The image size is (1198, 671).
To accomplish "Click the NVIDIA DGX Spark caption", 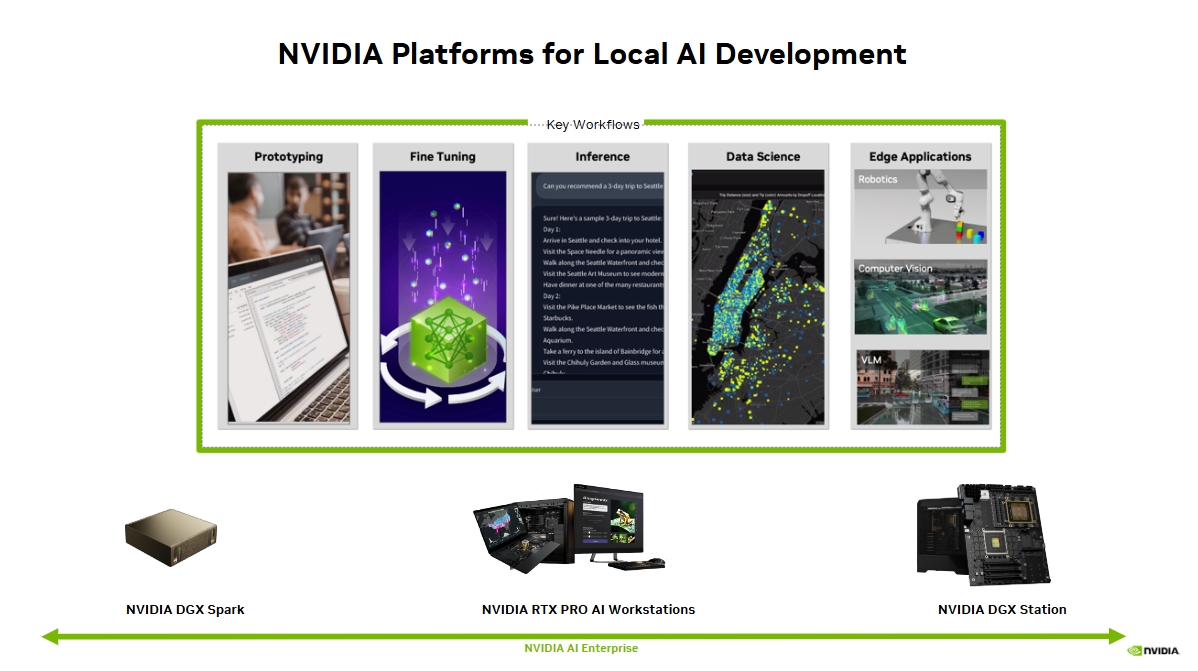I will [x=185, y=610].
